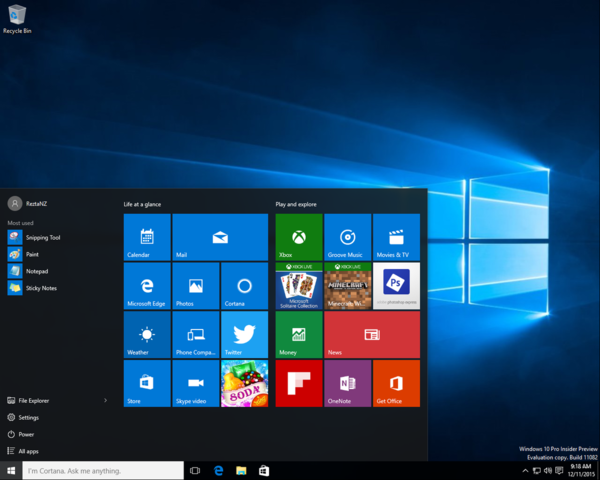Open Store from the taskbar
The height and width of the screenshot is (480, 600).
264,470
